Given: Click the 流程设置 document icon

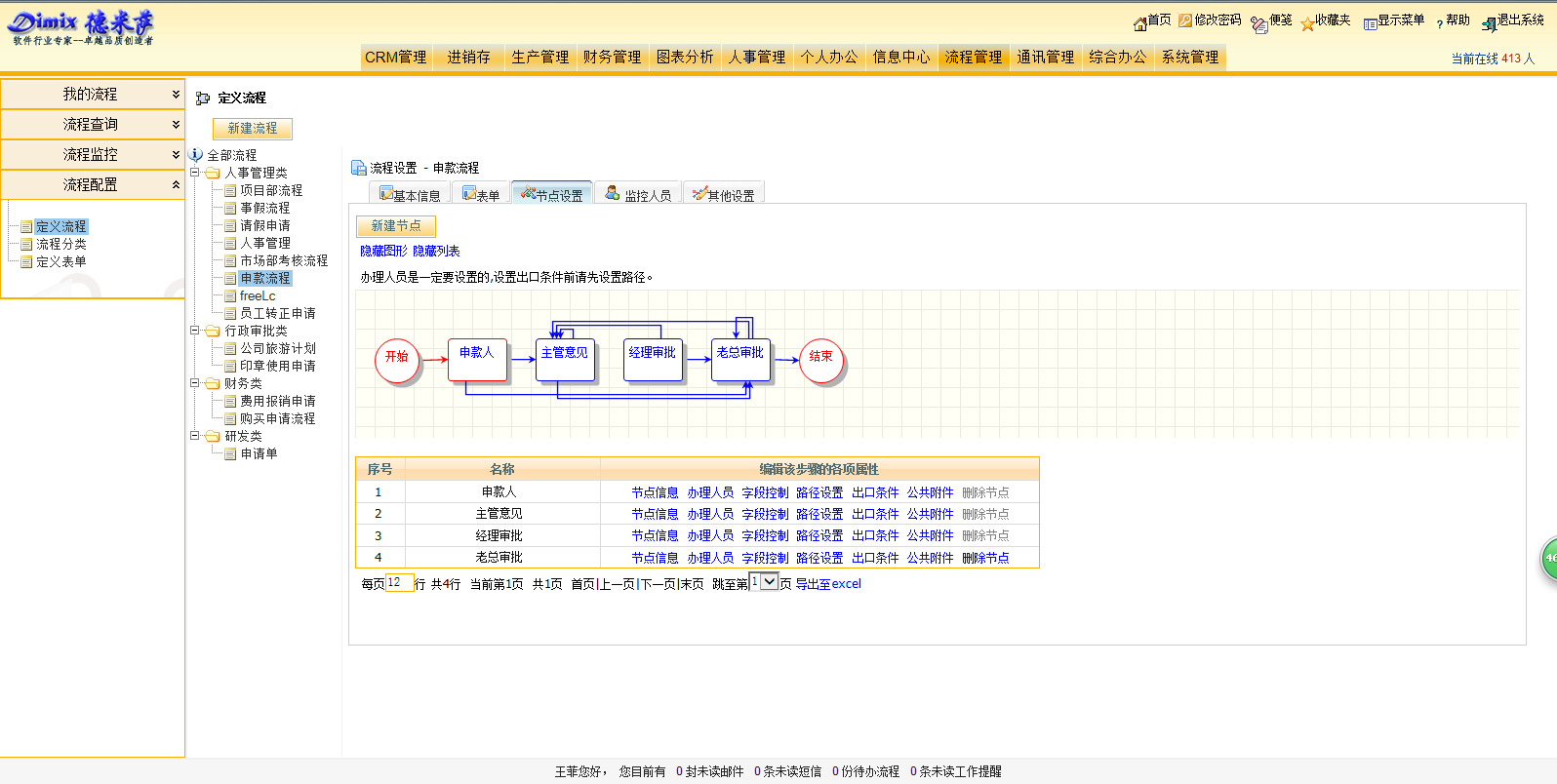Looking at the screenshot, I should point(358,168).
